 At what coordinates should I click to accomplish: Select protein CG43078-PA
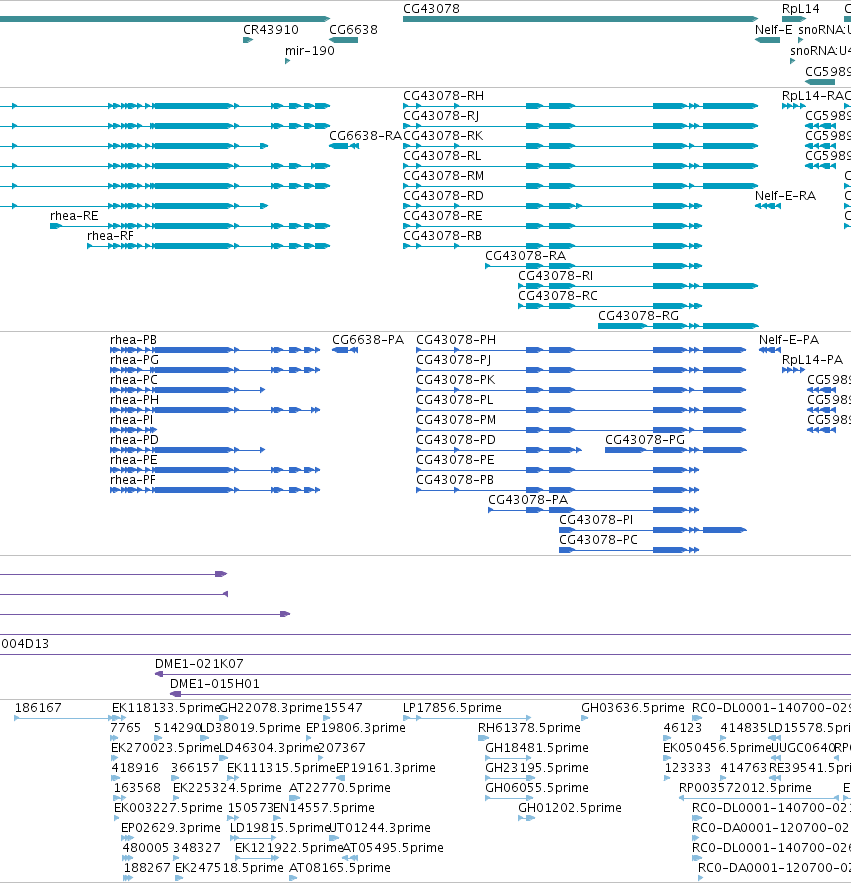(x=594, y=510)
